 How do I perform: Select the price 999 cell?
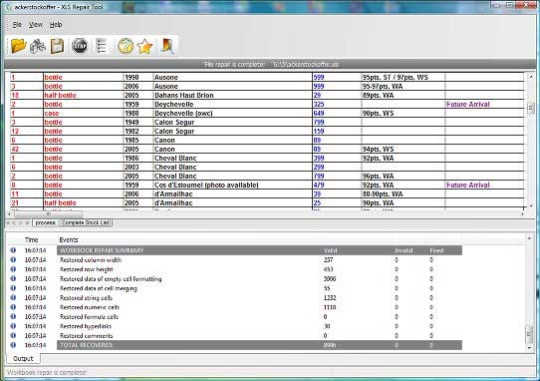337,86
